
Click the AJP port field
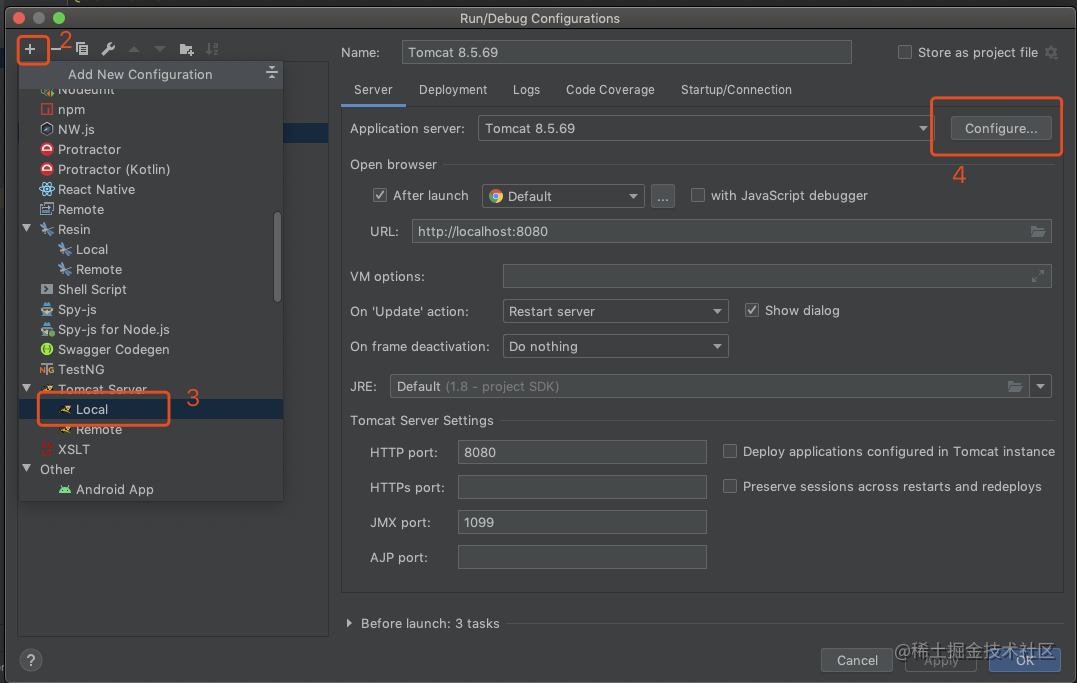(582, 557)
